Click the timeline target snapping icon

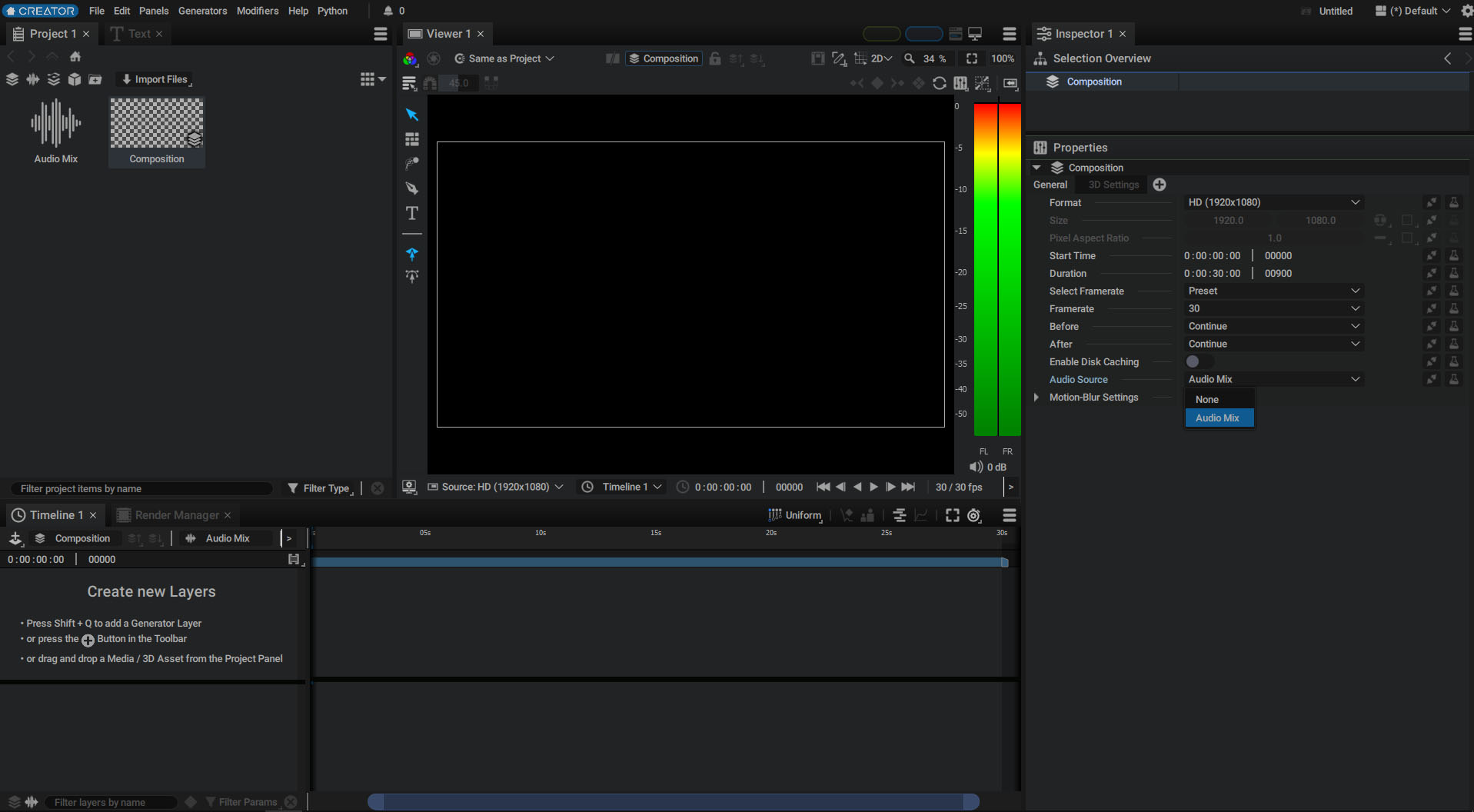974,515
